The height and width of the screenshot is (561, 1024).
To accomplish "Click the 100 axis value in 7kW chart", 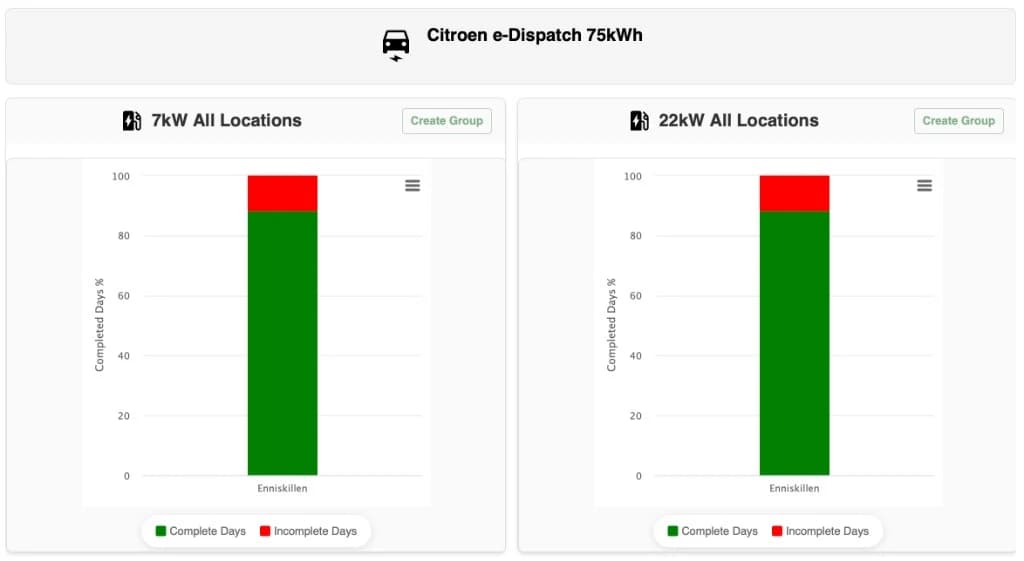I will tap(121, 176).
